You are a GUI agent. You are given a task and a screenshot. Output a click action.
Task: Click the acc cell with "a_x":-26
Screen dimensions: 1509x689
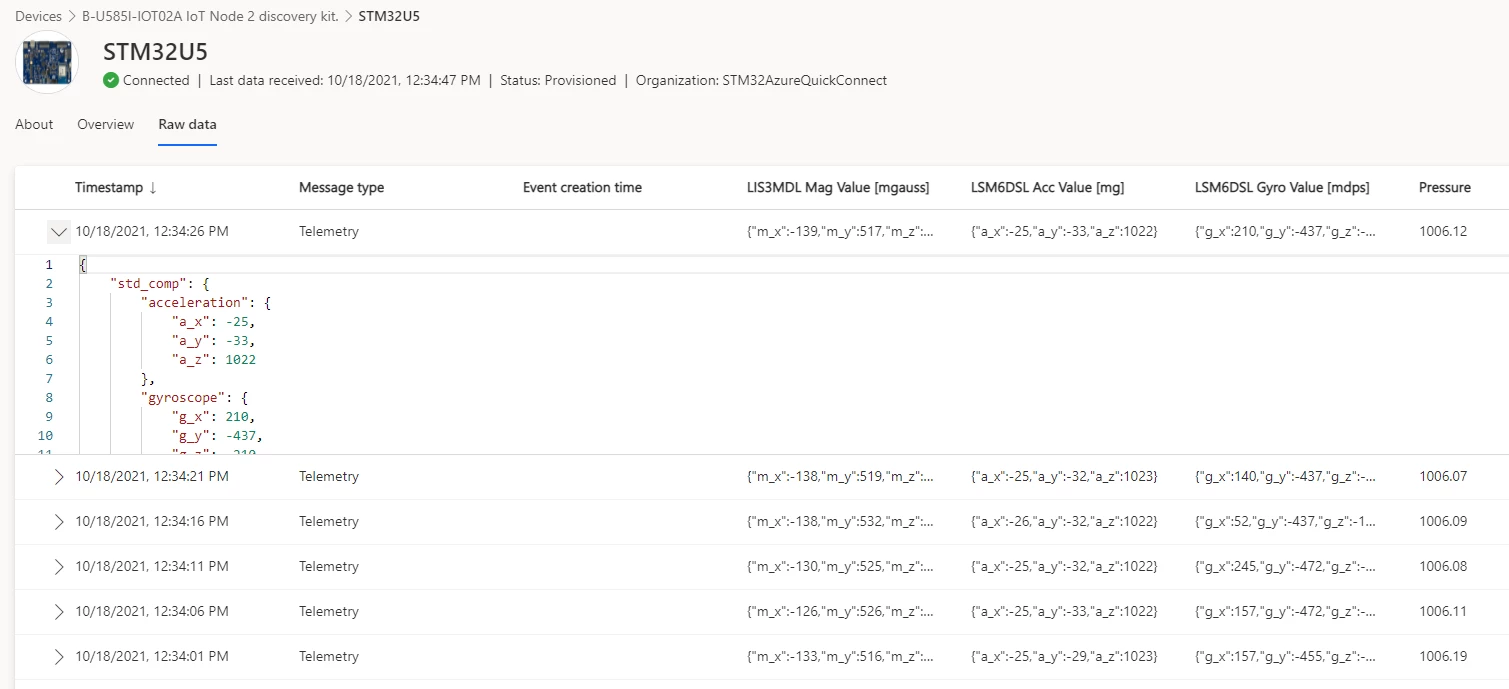click(1064, 522)
